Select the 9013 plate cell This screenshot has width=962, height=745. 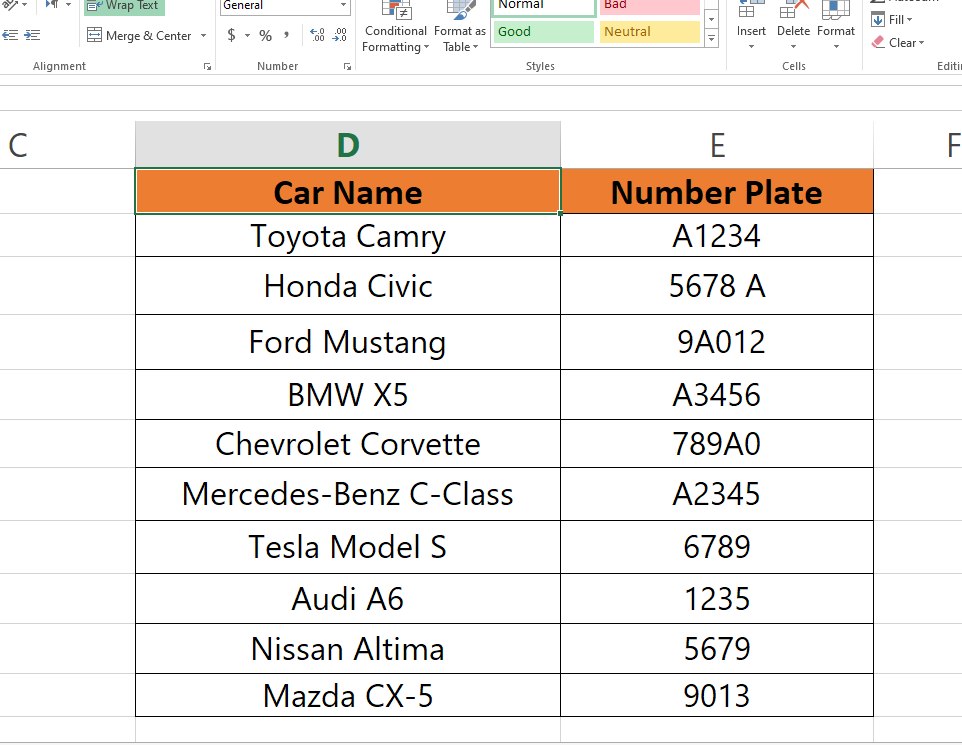click(717, 695)
